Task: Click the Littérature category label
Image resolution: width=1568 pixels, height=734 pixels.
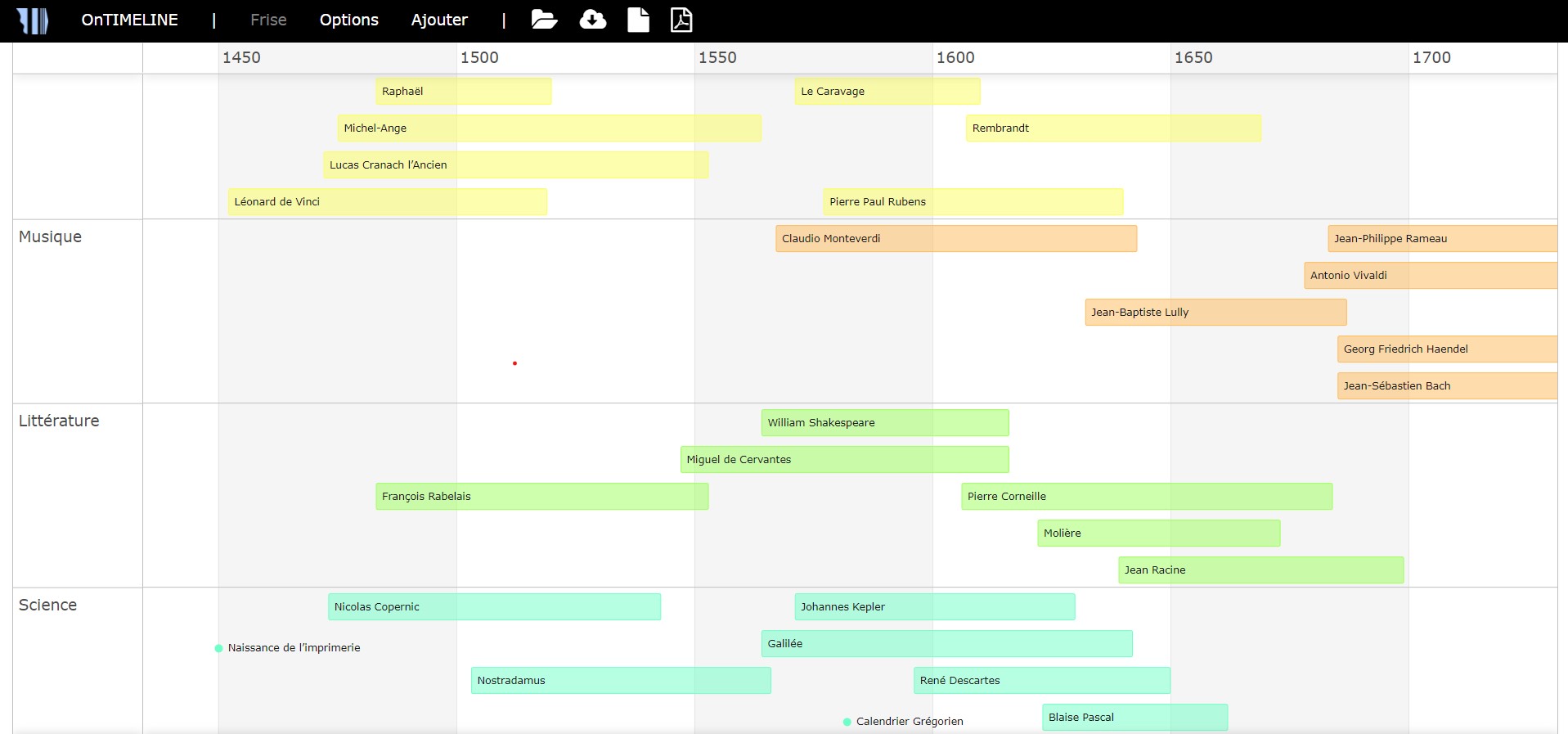Action: 59,421
